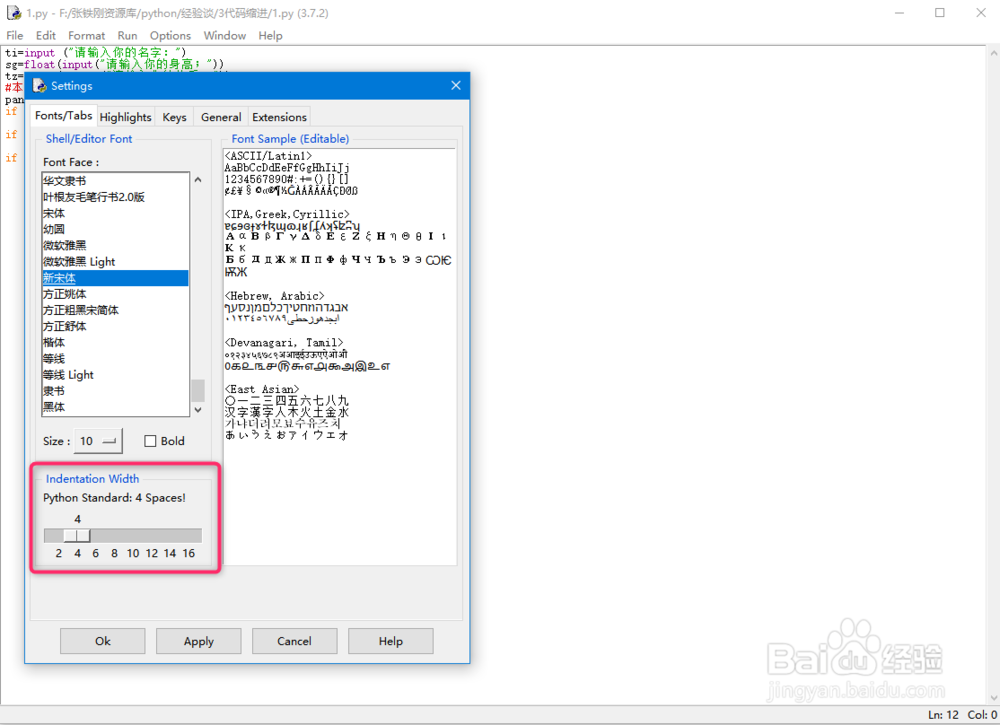Click the Help button in Settings
The image size is (1000, 725).
click(390, 641)
